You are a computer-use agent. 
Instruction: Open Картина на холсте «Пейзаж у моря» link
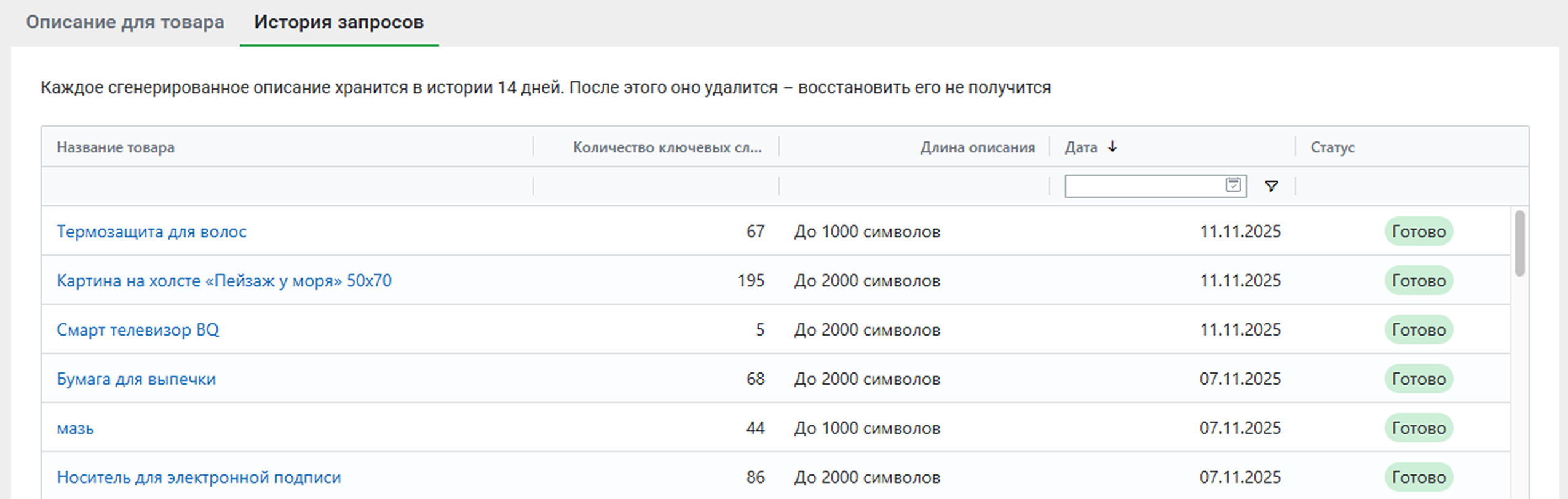pos(224,281)
